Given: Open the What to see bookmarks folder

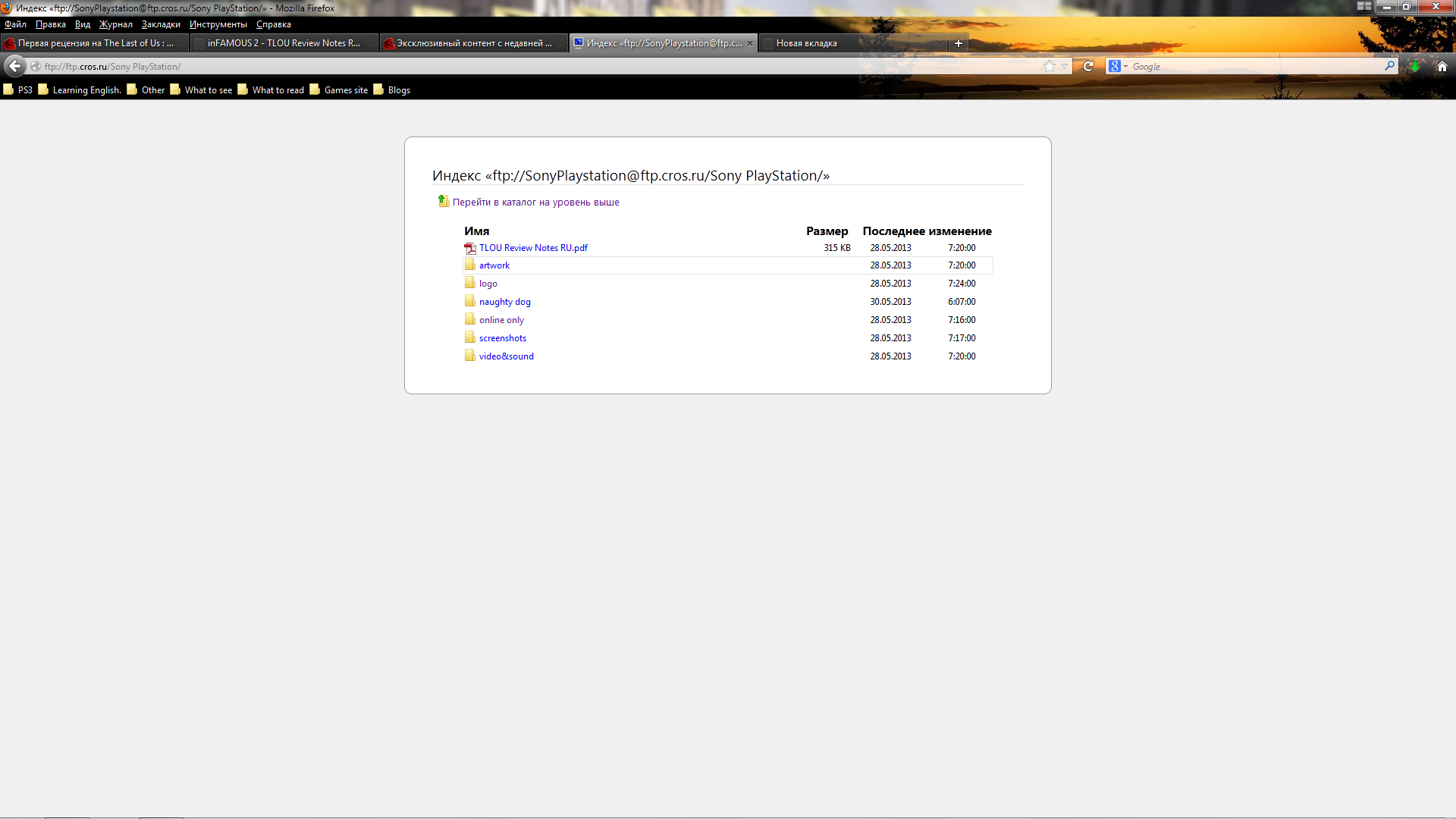Looking at the screenshot, I should 201,89.
